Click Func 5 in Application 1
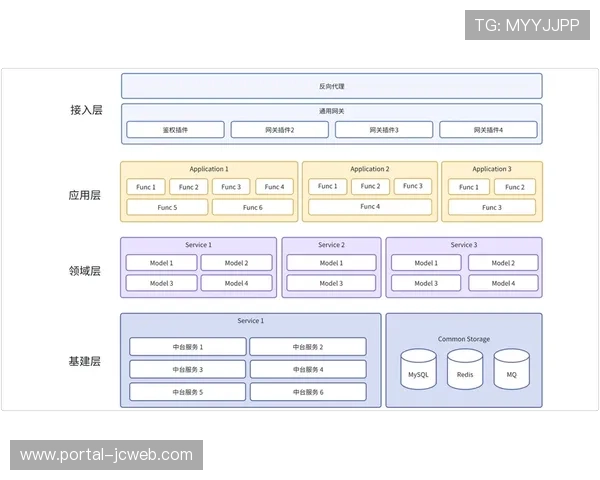 (x=167, y=207)
